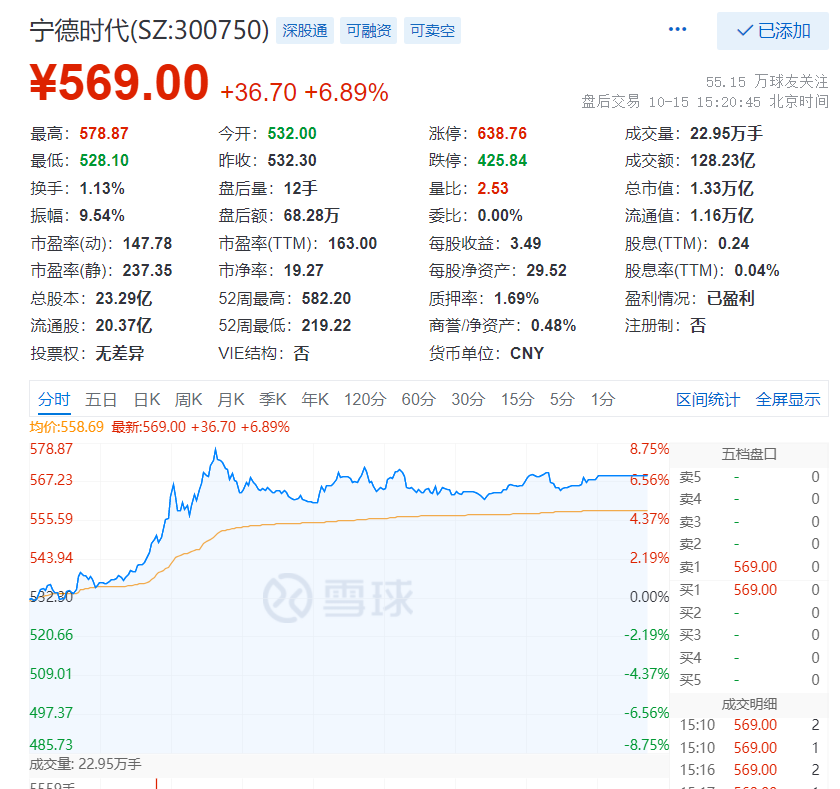Screen dimensions: 840x789
Task: Toggle the 已添加 watchlist button
Action: (x=772, y=31)
